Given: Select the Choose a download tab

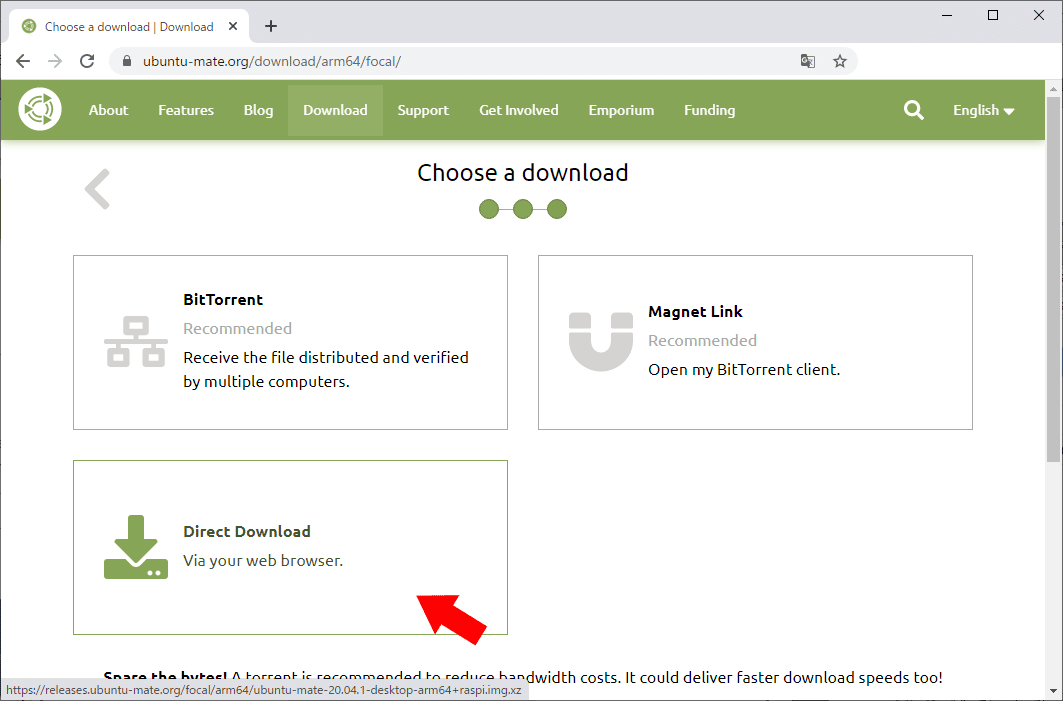Looking at the screenshot, I should point(129,26).
